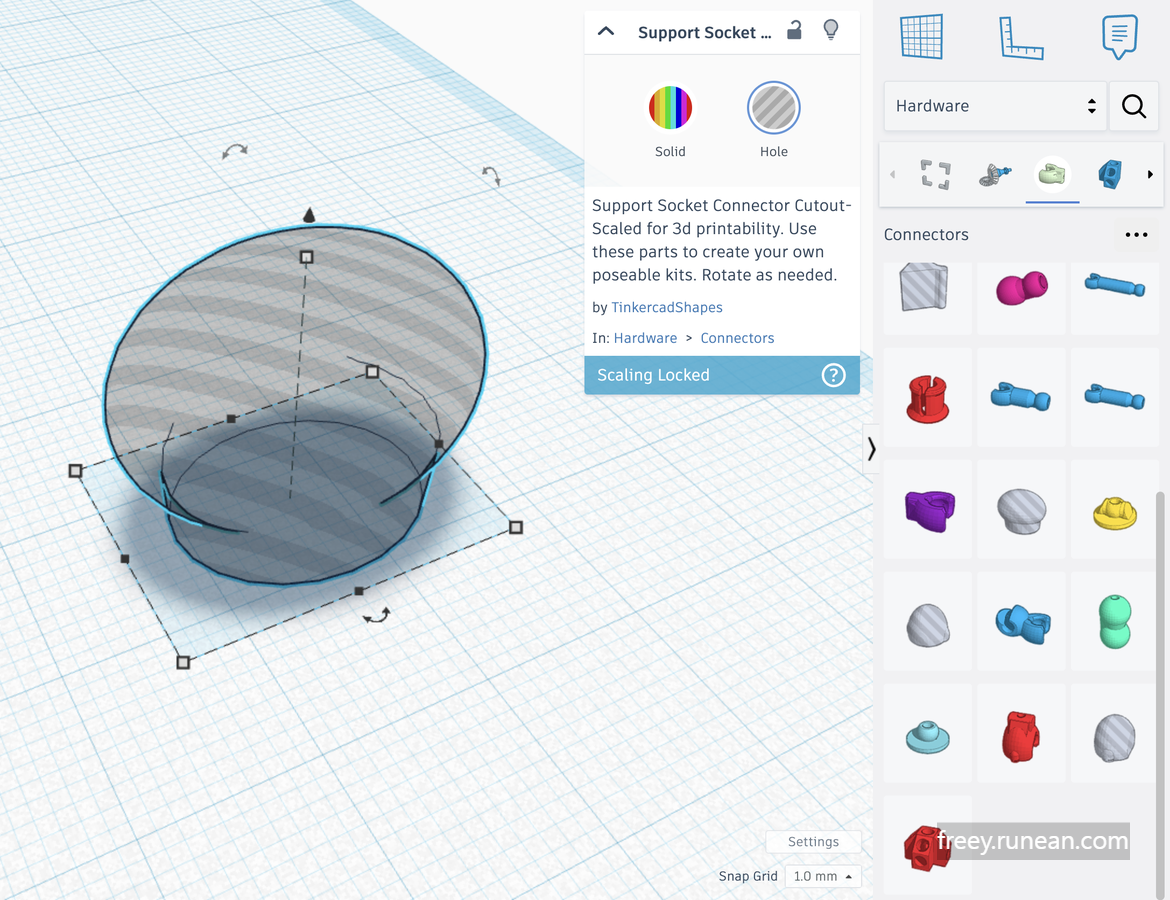
Task: Click the Connectors panel overflow dots
Action: point(1136,235)
